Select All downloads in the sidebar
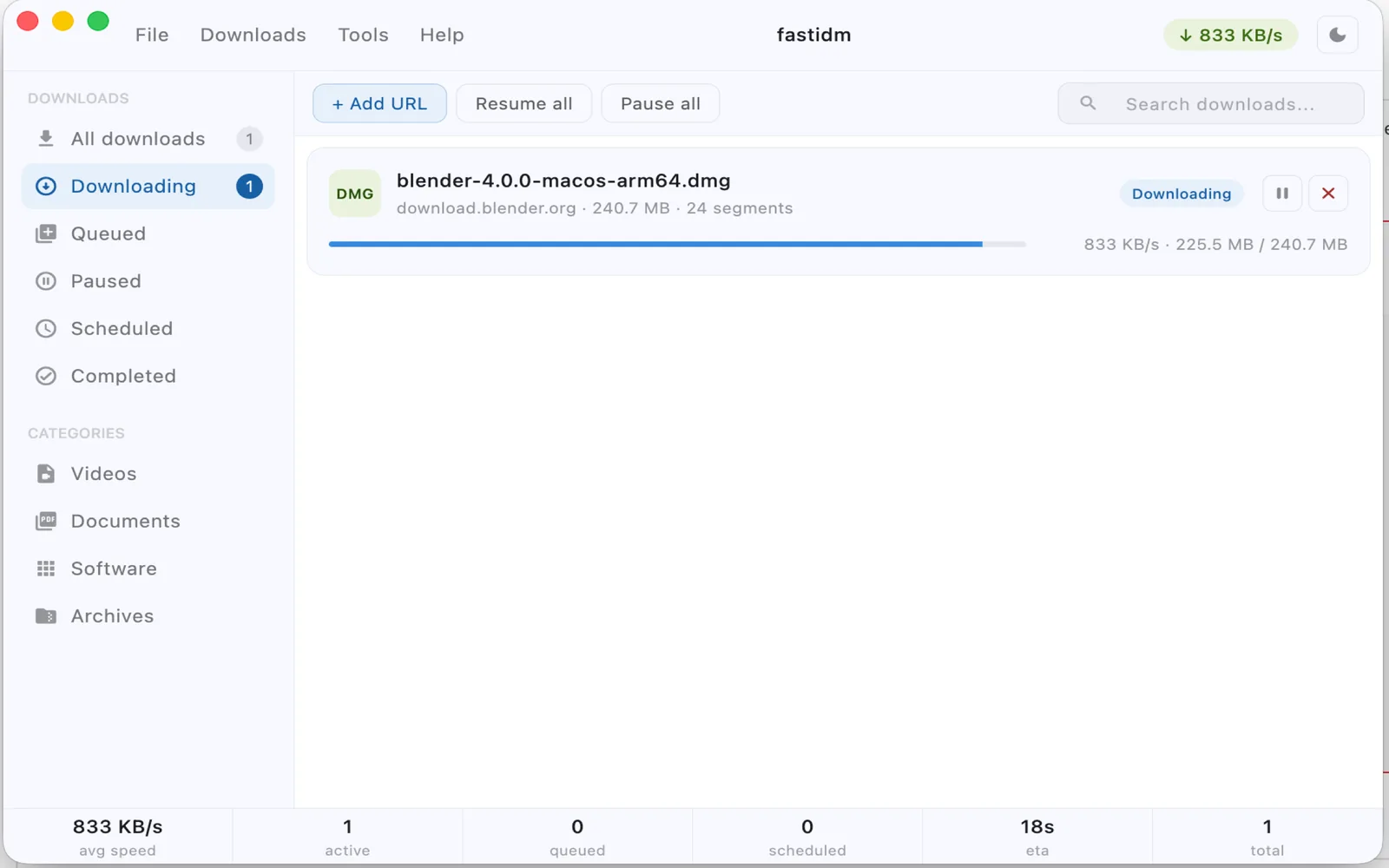The height and width of the screenshot is (868, 1389). 148,139
